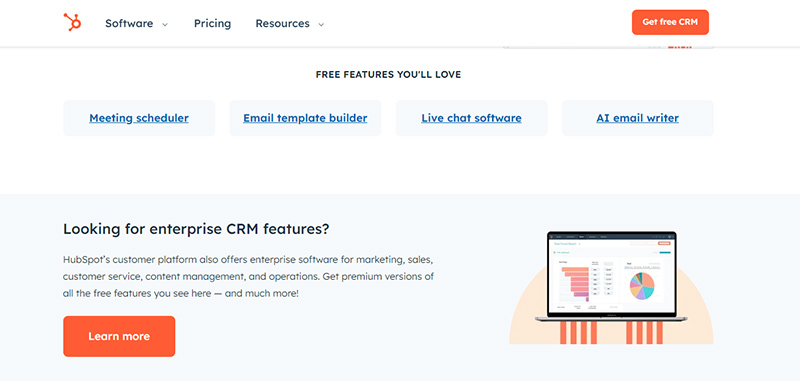Click the Learn more button

119,336
